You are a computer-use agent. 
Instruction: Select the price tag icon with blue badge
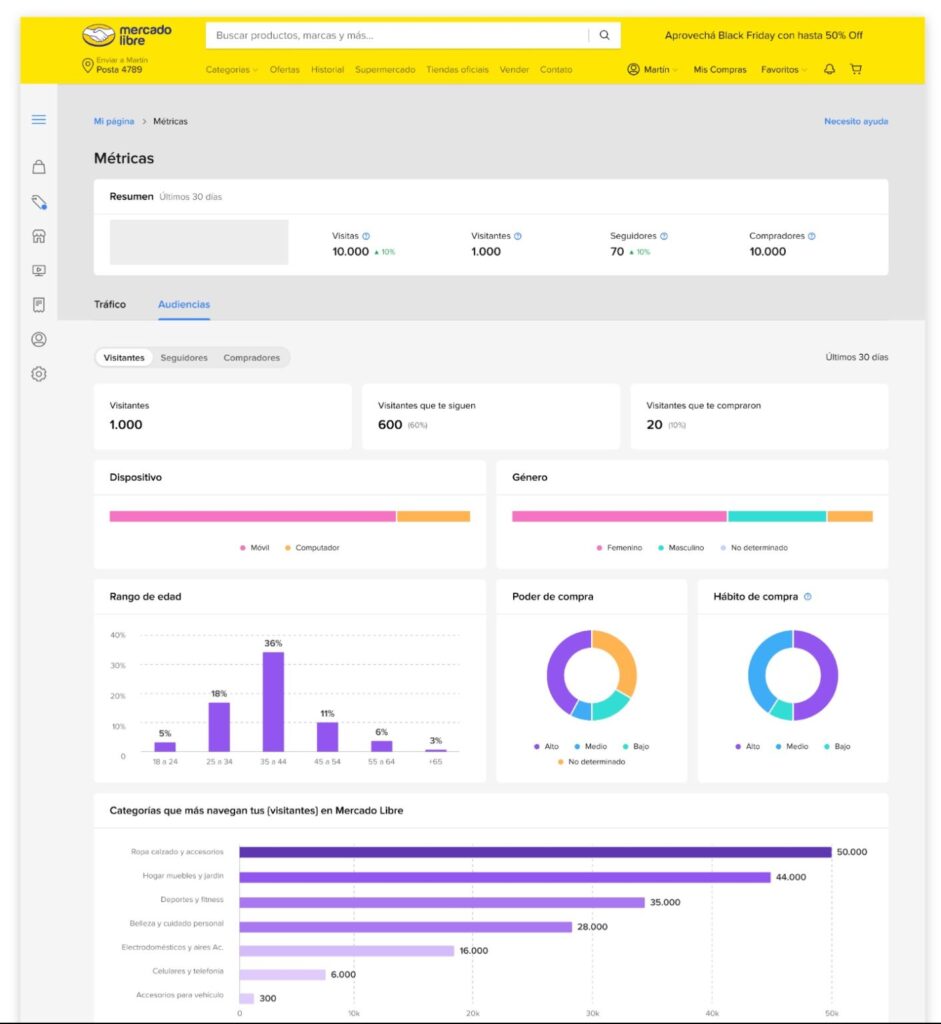pos(38,201)
